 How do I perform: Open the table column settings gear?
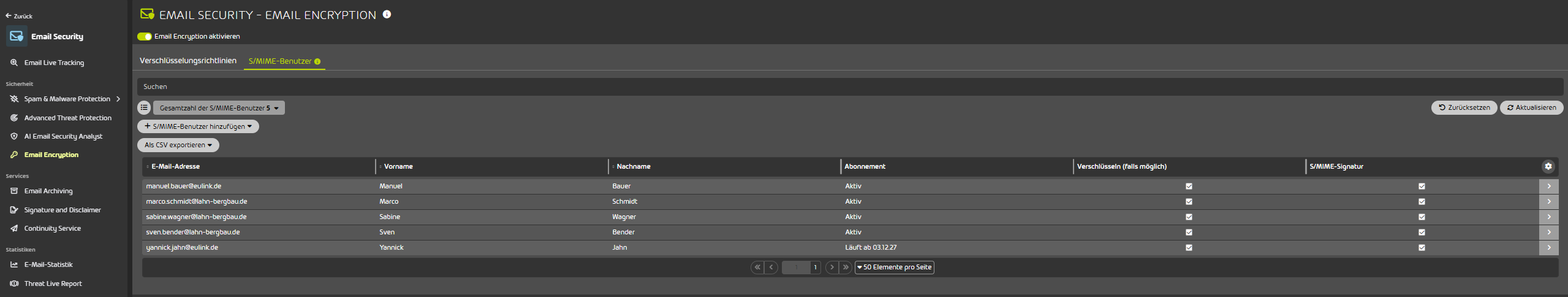tap(1548, 166)
